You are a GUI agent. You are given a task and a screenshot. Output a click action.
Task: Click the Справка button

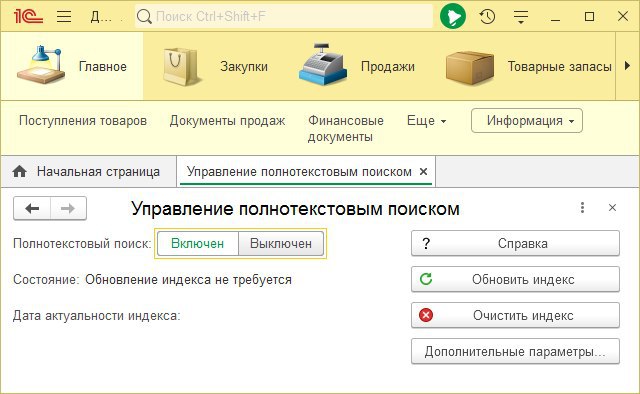coord(516,243)
